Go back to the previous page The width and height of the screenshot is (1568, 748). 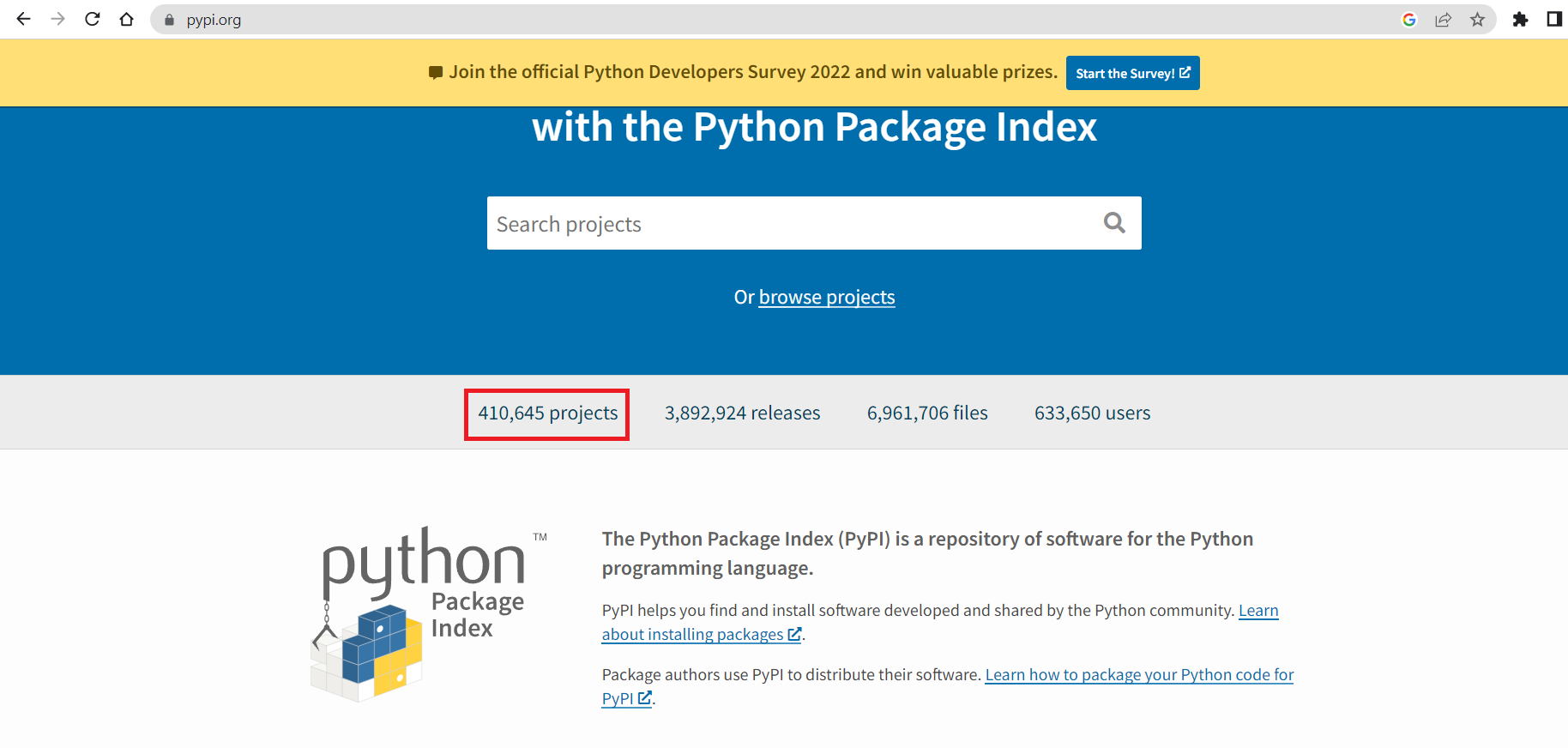pos(23,19)
